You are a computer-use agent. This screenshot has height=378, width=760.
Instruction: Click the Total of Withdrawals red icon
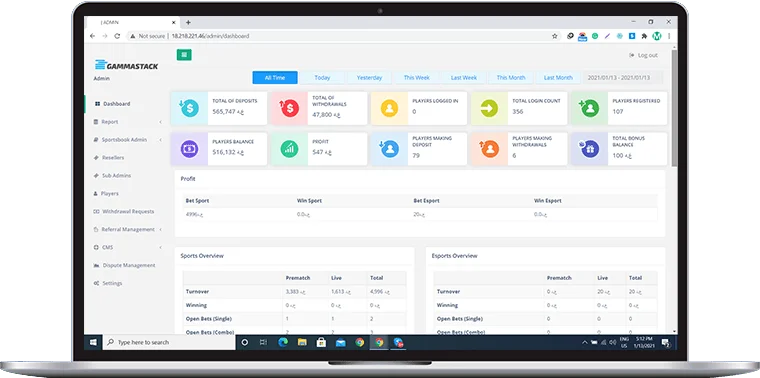[289, 108]
